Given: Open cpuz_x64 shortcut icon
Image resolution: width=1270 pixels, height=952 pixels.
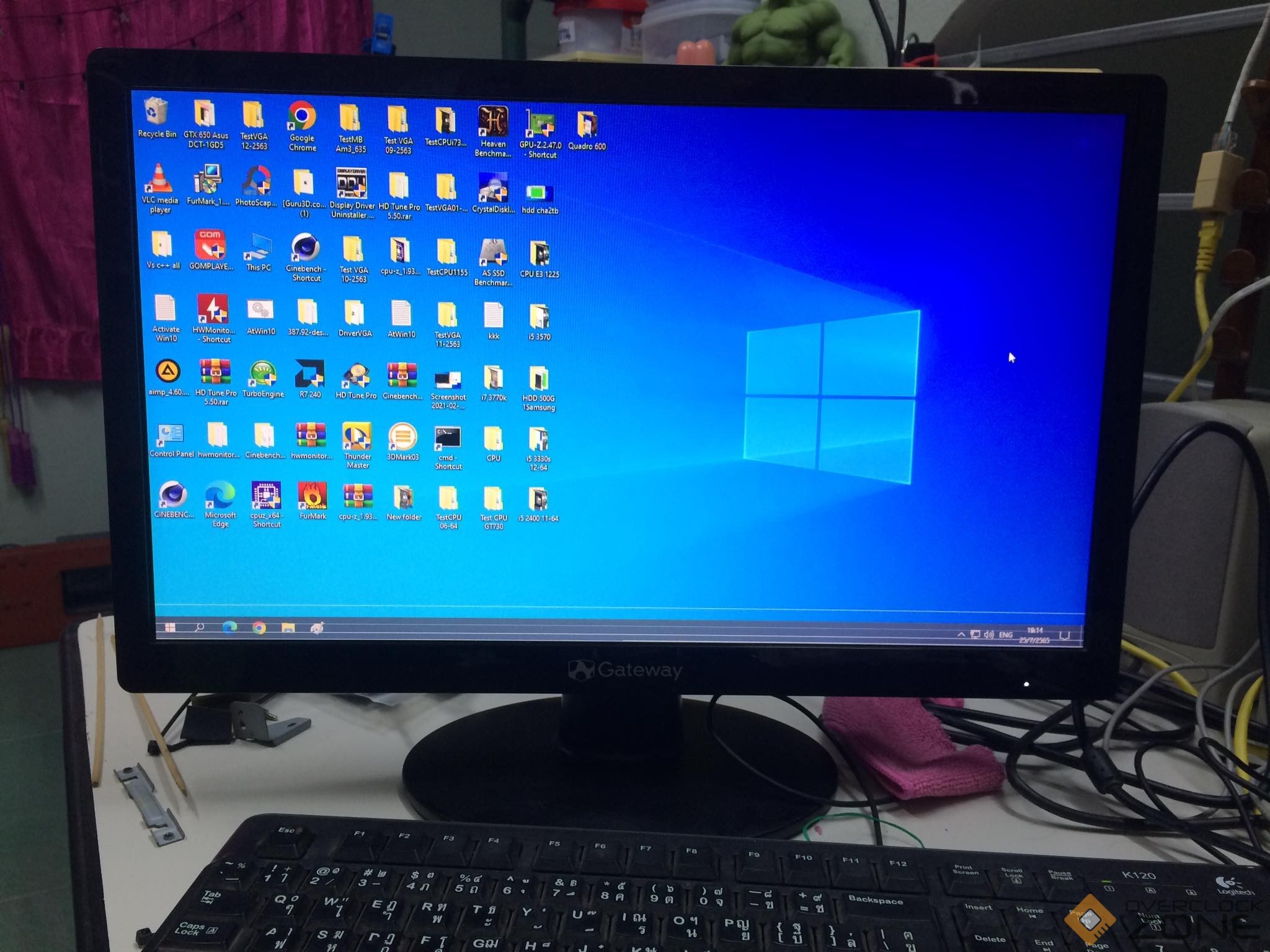Looking at the screenshot, I should tap(266, 496).
